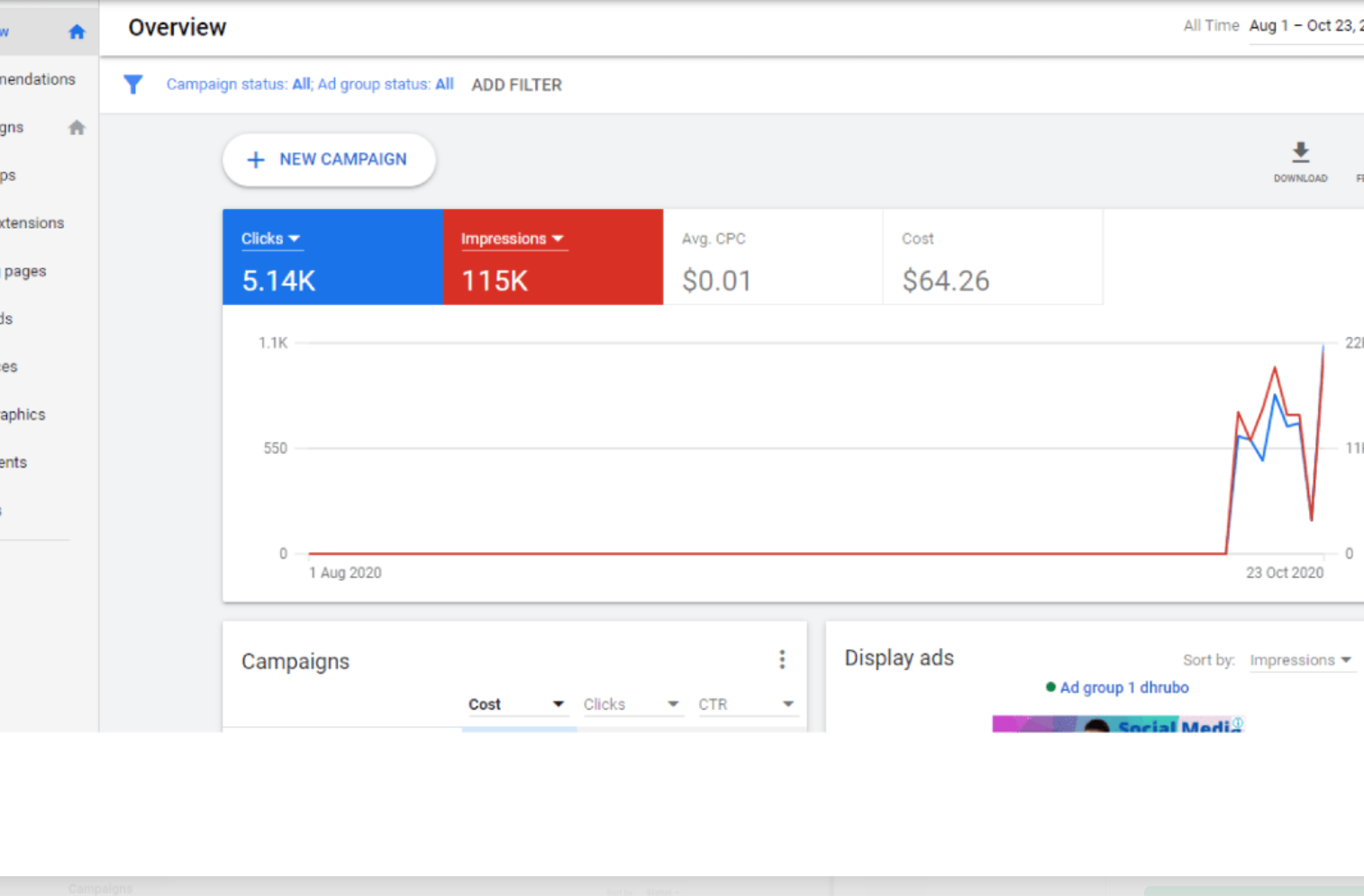The image size is (1364, 896).
Task: Click the Download arrow icon
Action: pyautogui.click(x=1300, y=151)
